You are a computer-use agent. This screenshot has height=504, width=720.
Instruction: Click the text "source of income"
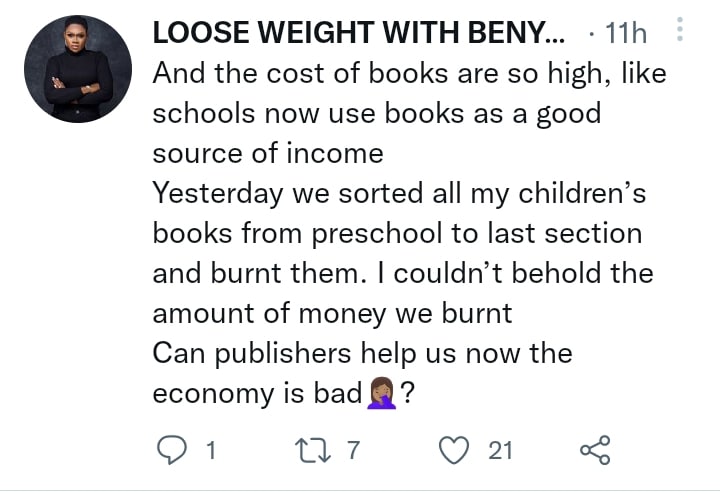coord(268,153)
